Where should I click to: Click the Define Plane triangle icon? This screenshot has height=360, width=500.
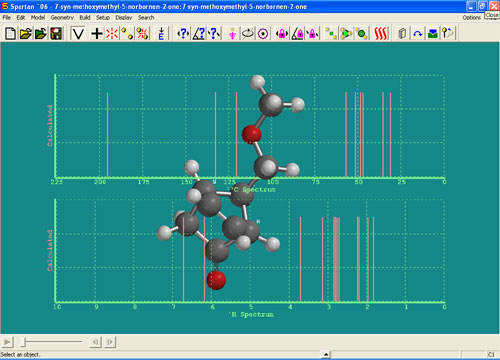pyautogui.click(x=346, y=34)
